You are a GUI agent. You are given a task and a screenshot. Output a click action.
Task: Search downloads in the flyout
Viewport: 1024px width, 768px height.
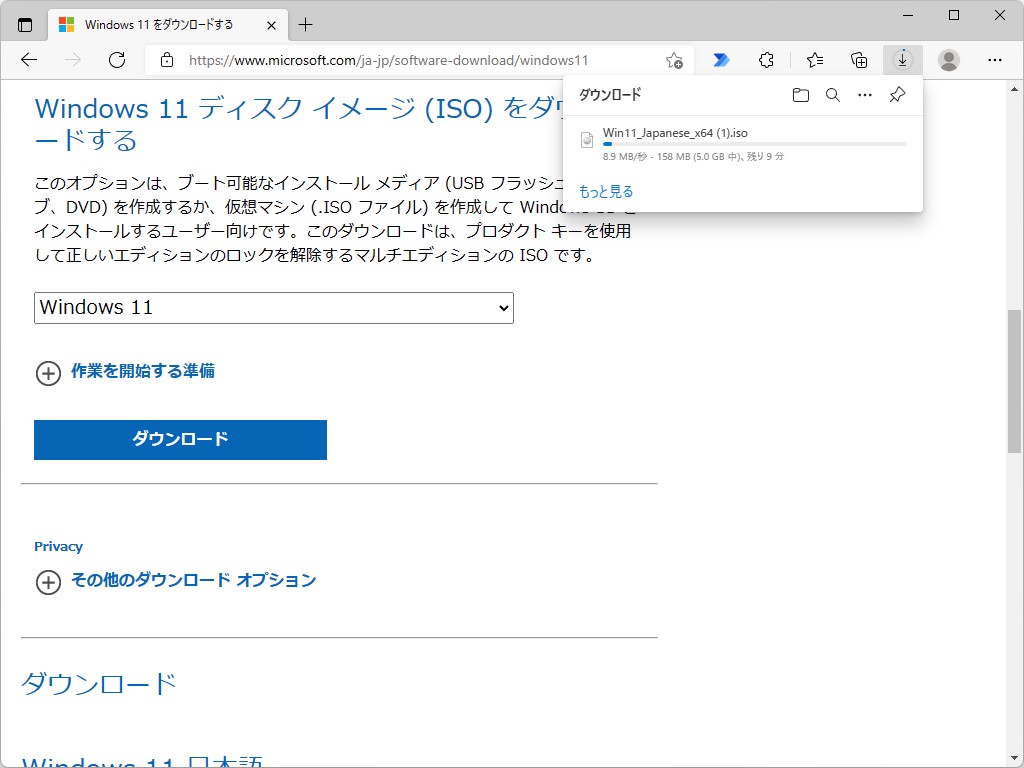[833, 94]
